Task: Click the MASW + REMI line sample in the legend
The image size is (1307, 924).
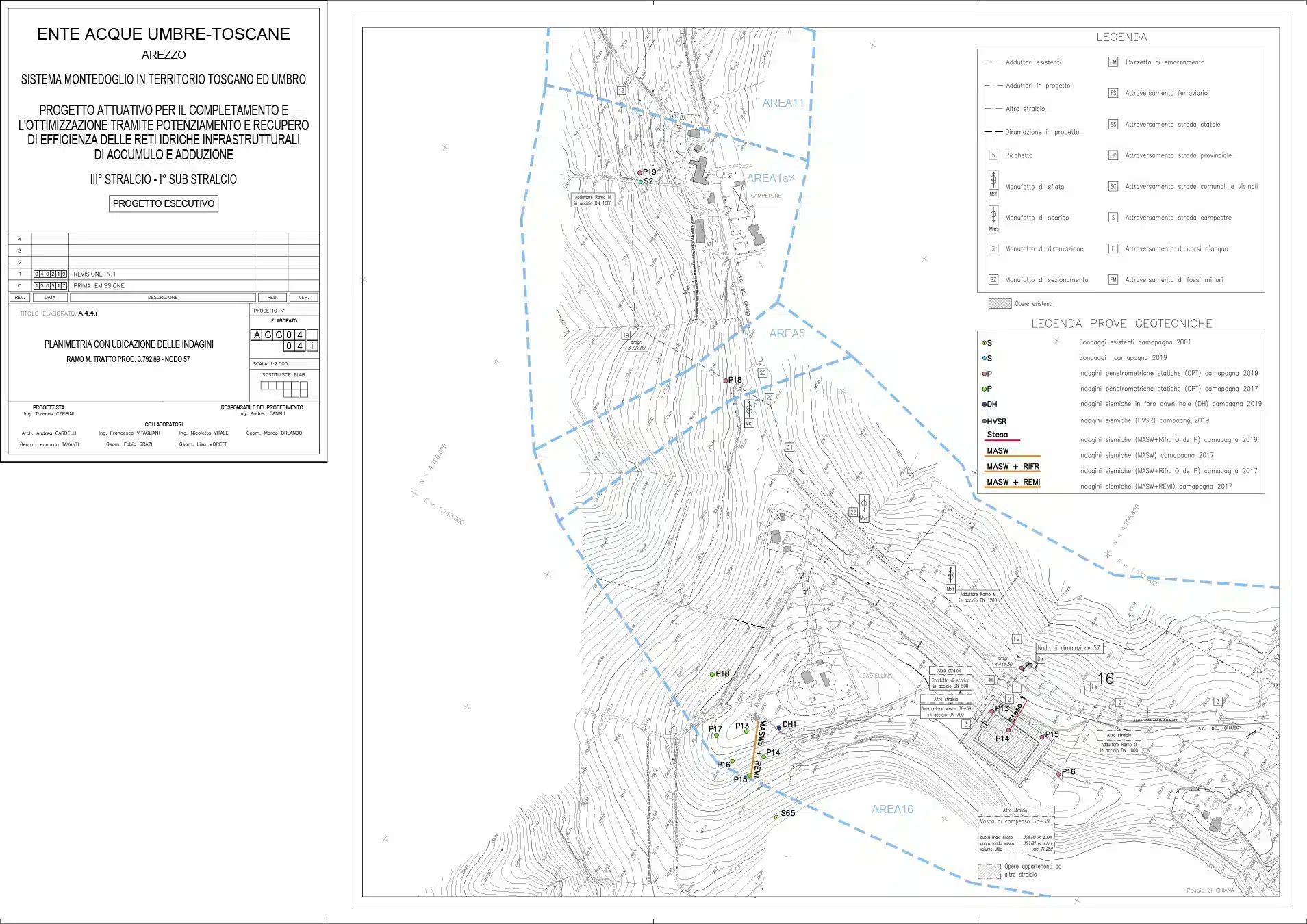Action: point(1012,487)
